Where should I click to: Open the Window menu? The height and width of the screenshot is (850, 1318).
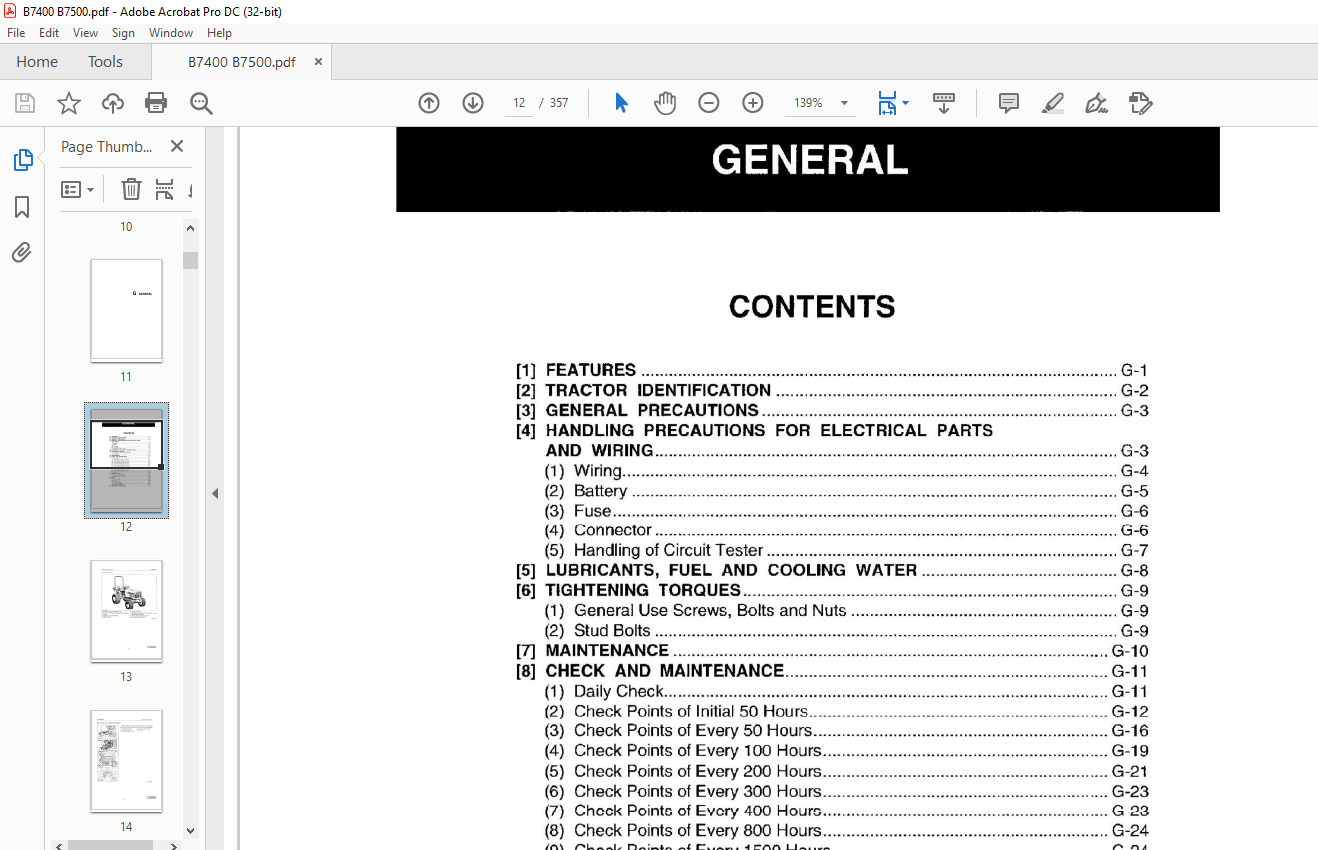(x=171, y=33)
